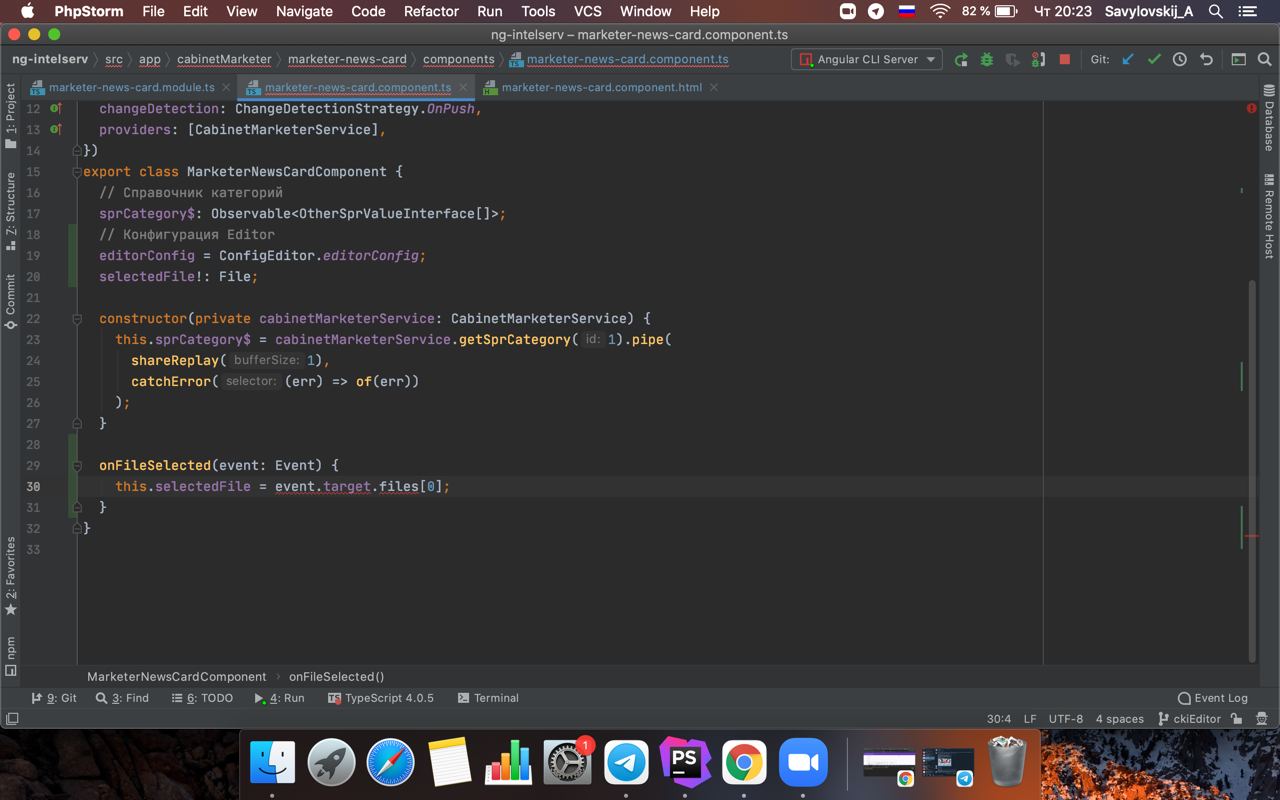
Task: Close the marker-news-card.module.ts tab
Action: [x=227, y=87]
